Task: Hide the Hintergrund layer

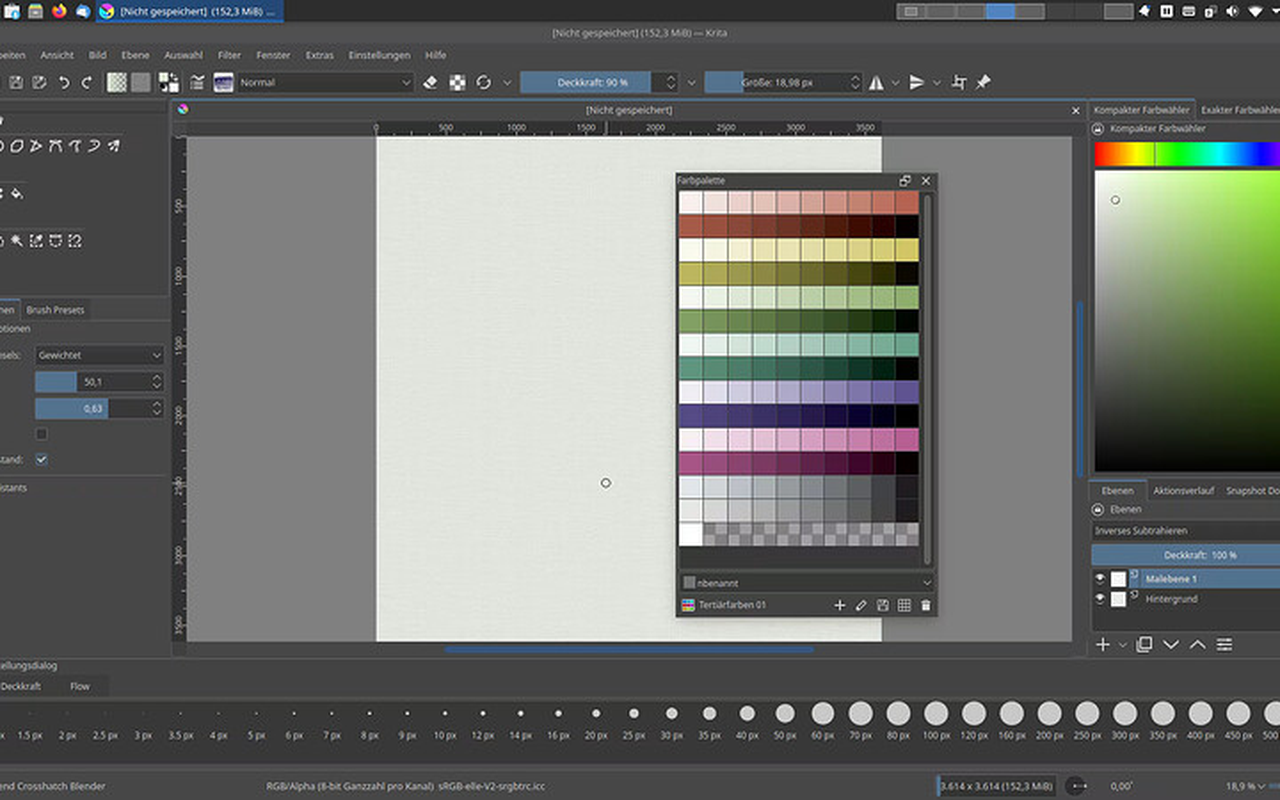Action: point(1100,599)
